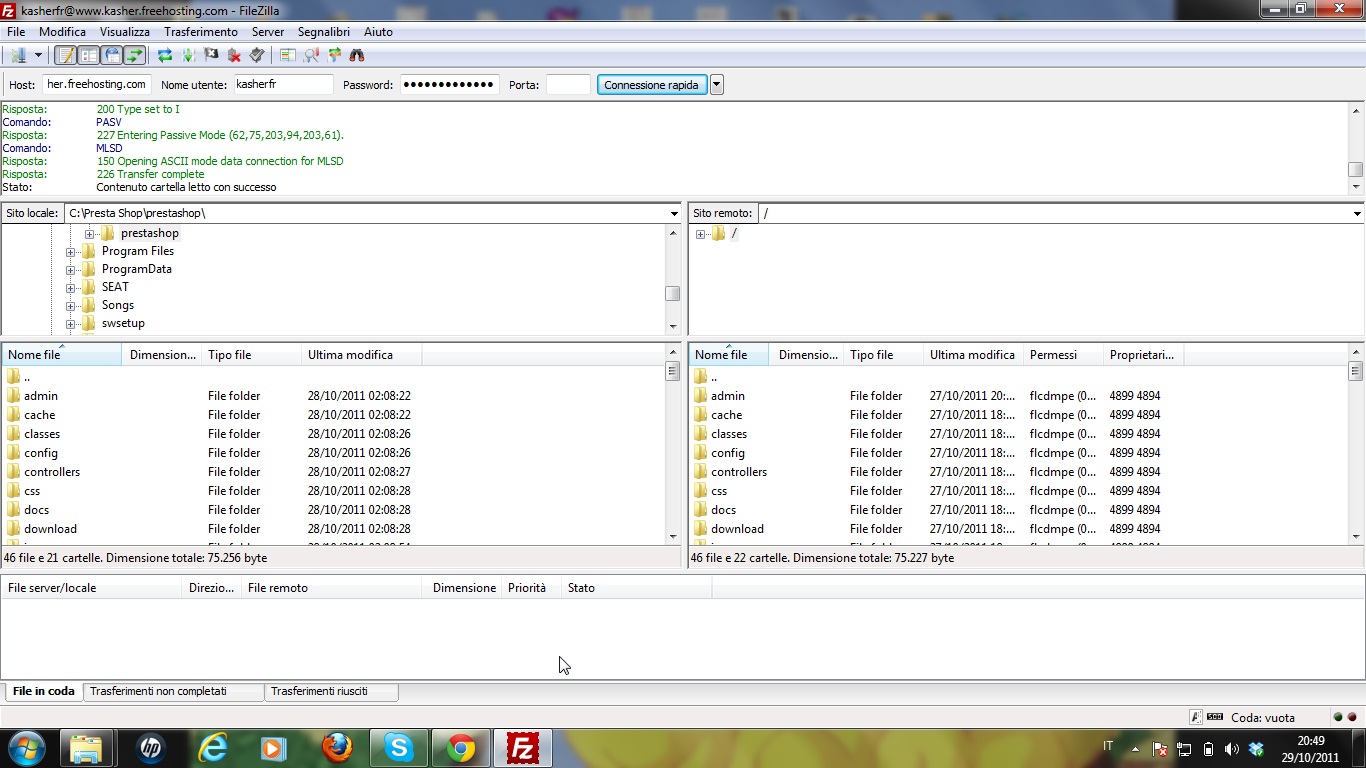The width and height of the screenshot is (1366, 768).
Task: Click the process queue toolbar icon
Action: tap(187, 56)
